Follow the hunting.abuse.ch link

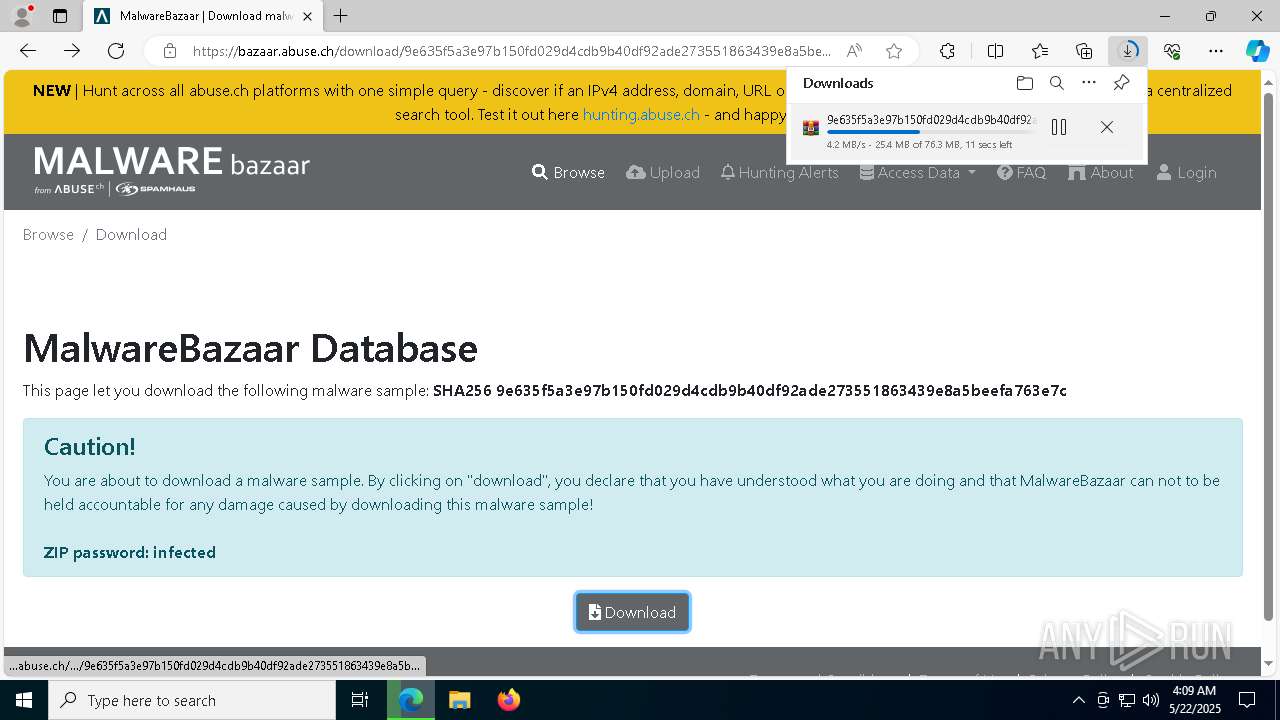coord(641,114)
